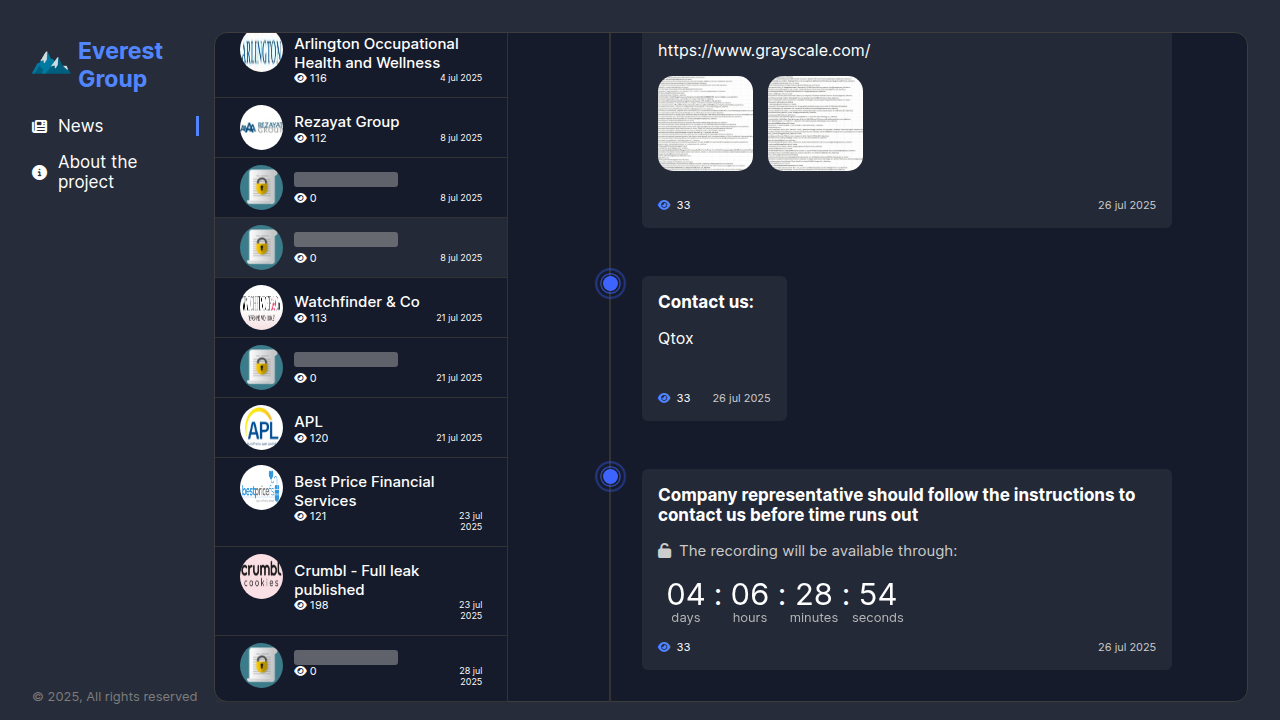Click the timeline marker beside Contact us
The width and height of the screenshot is (1280, 720).
(610, 283)
